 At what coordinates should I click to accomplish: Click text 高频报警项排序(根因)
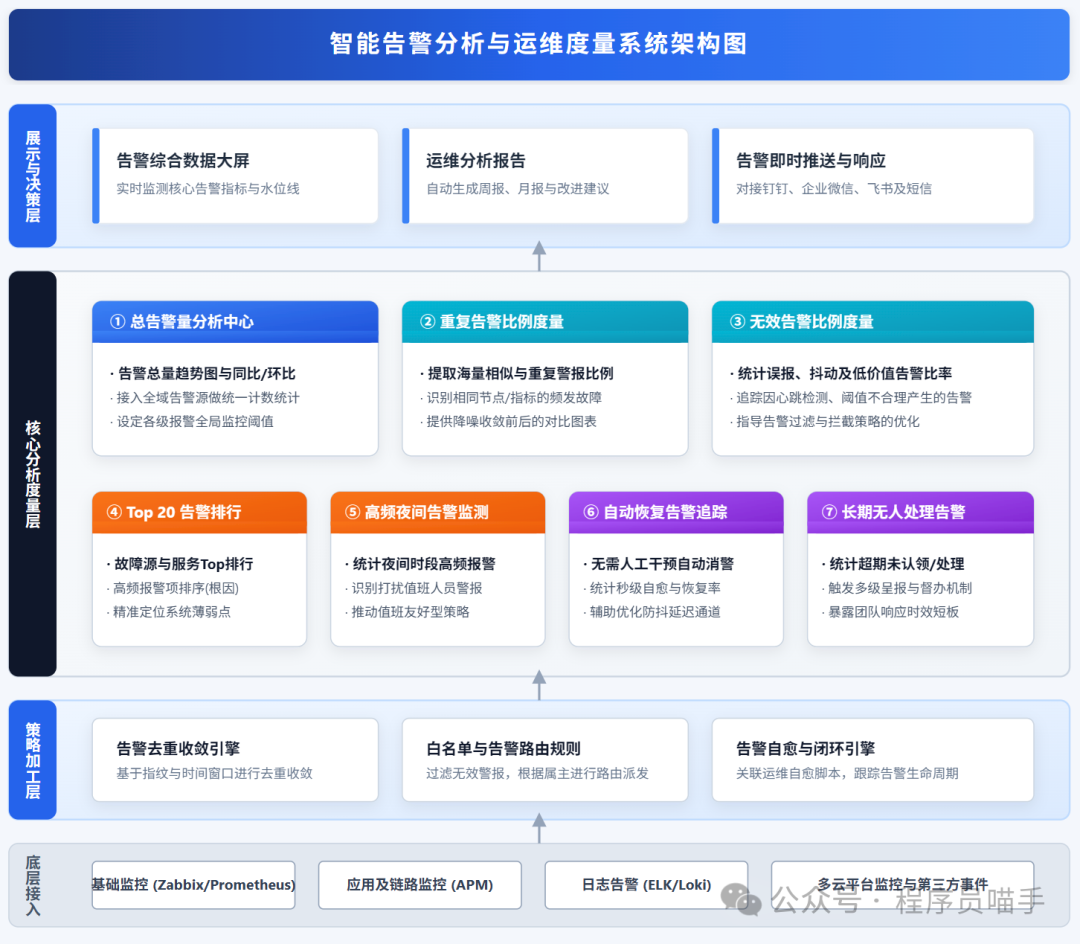click(x=176, y=588)
